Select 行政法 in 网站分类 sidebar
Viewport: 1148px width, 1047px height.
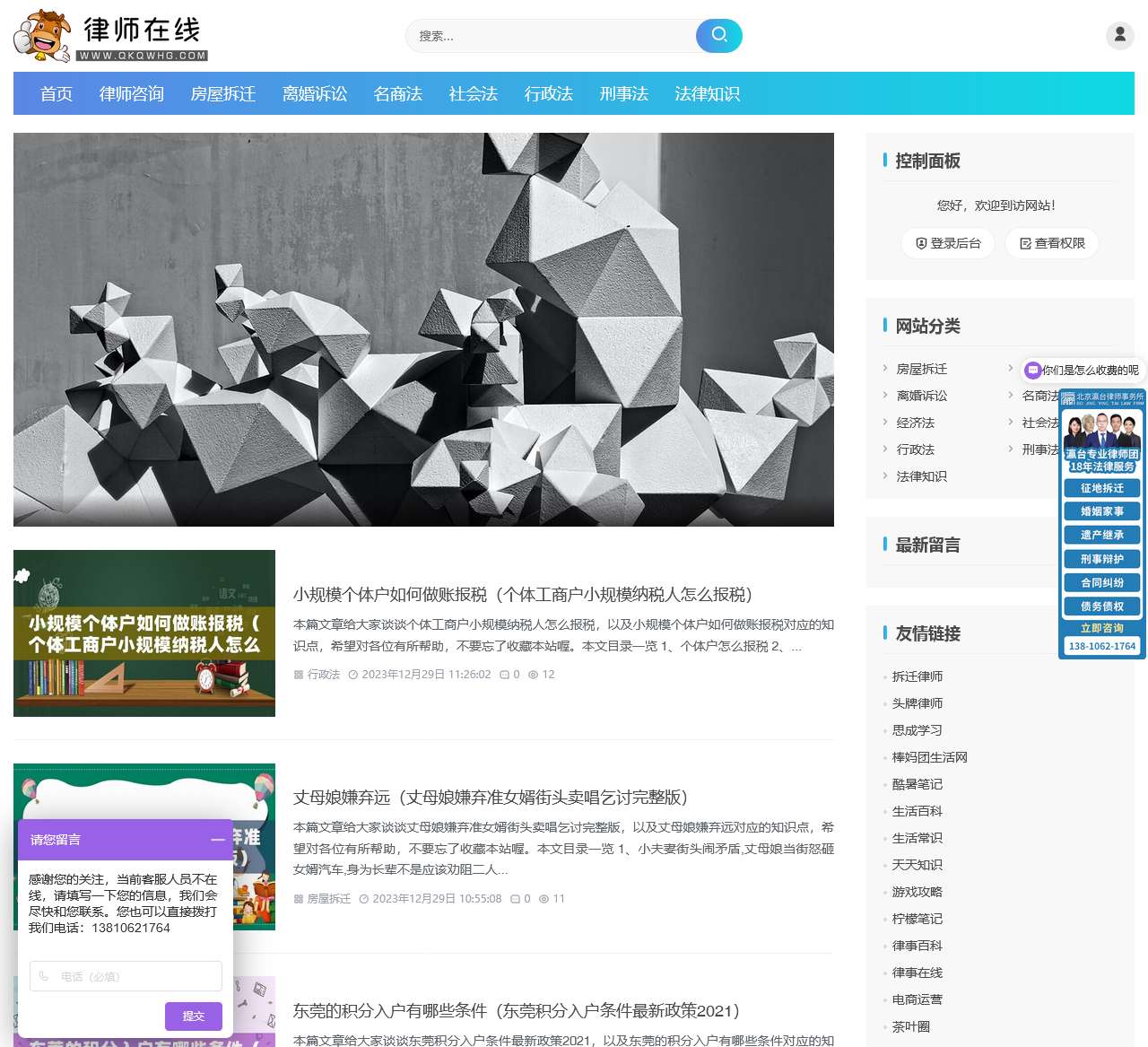coord(916,449)
